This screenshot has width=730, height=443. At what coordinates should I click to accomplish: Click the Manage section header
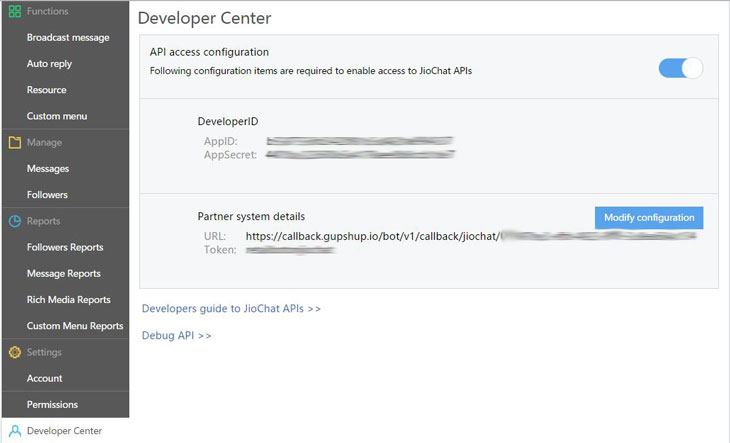(x=44, y=142)
